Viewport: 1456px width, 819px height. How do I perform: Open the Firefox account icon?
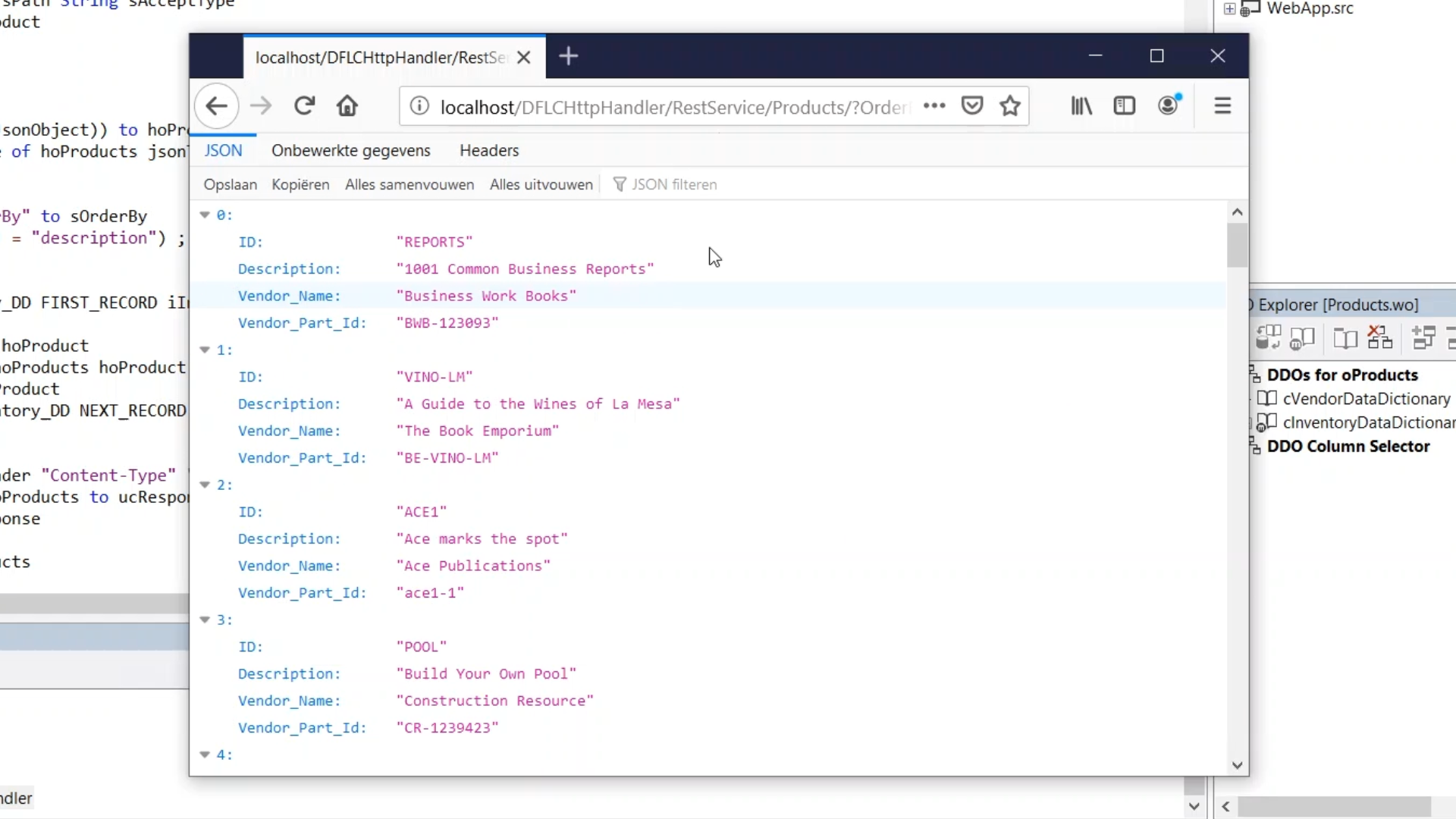point(1169,105)
